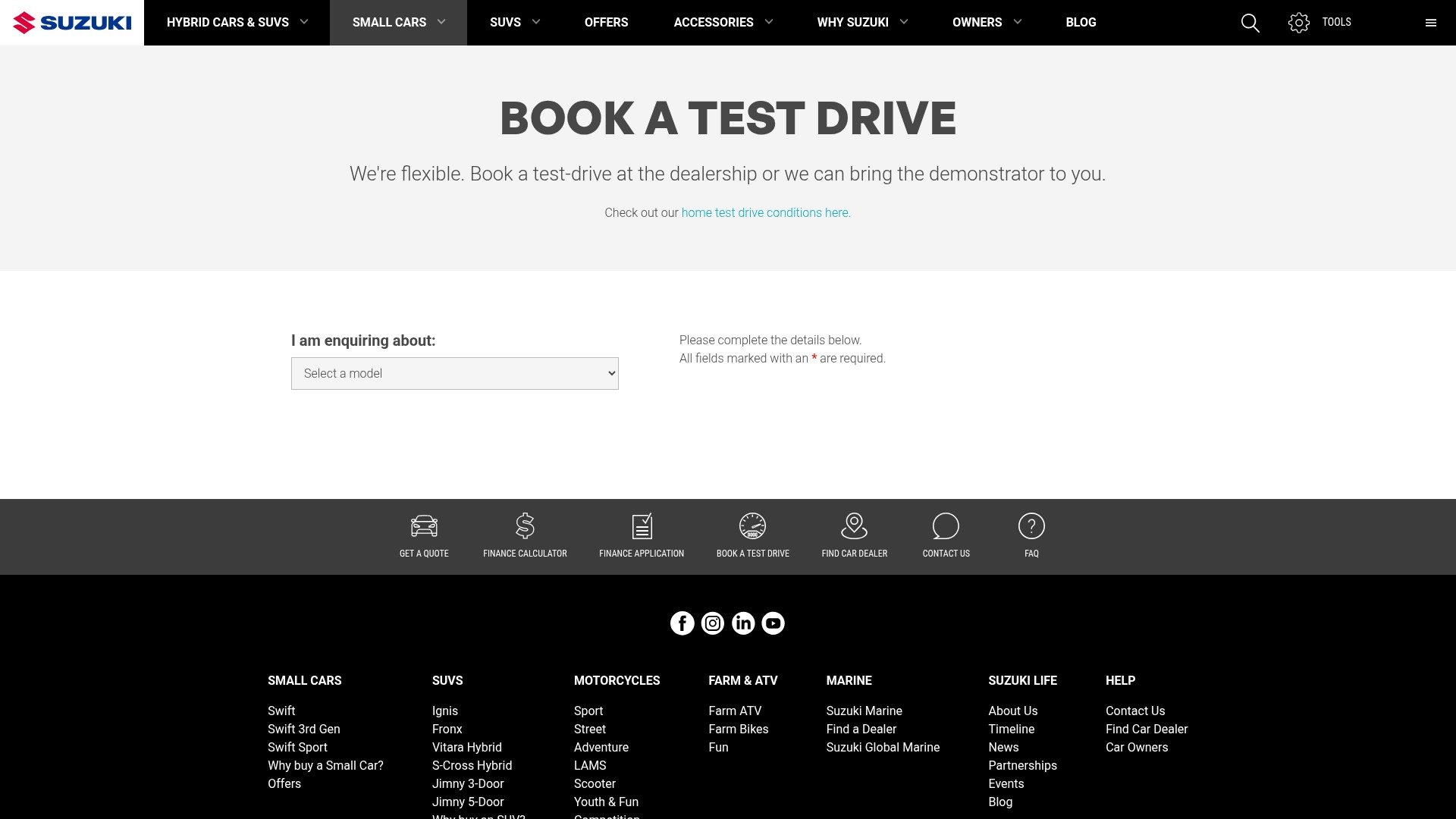Open the Instagram social icon
Image resolution: width=1456 pixels, height=819 pixels.
(x=713, y=623)
